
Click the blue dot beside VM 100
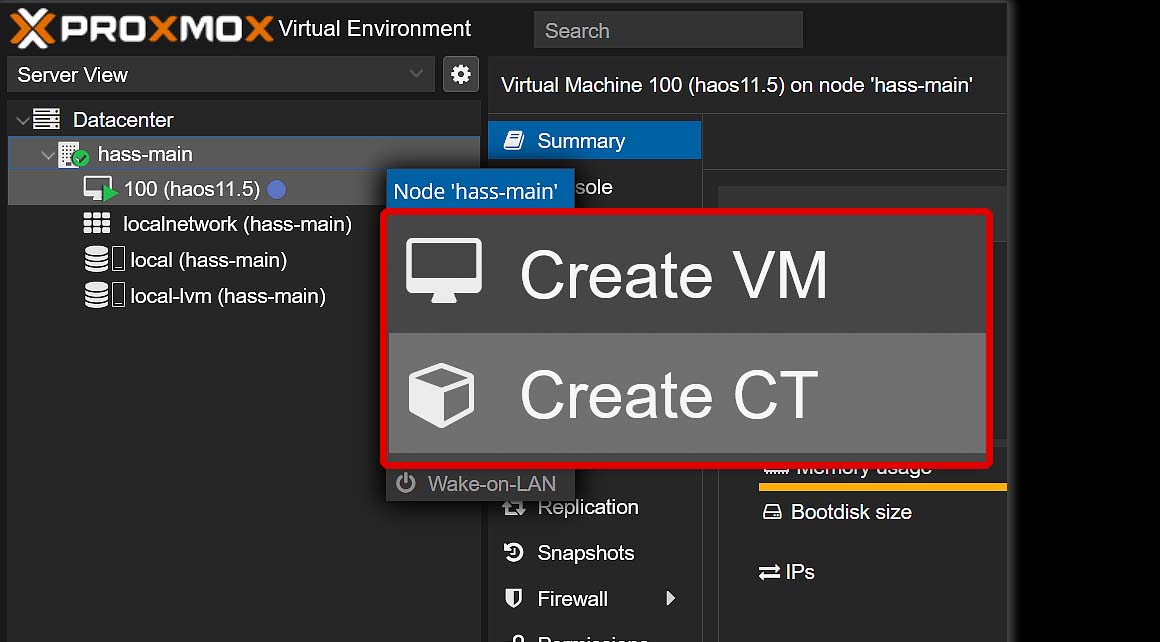tap(277, 190)
